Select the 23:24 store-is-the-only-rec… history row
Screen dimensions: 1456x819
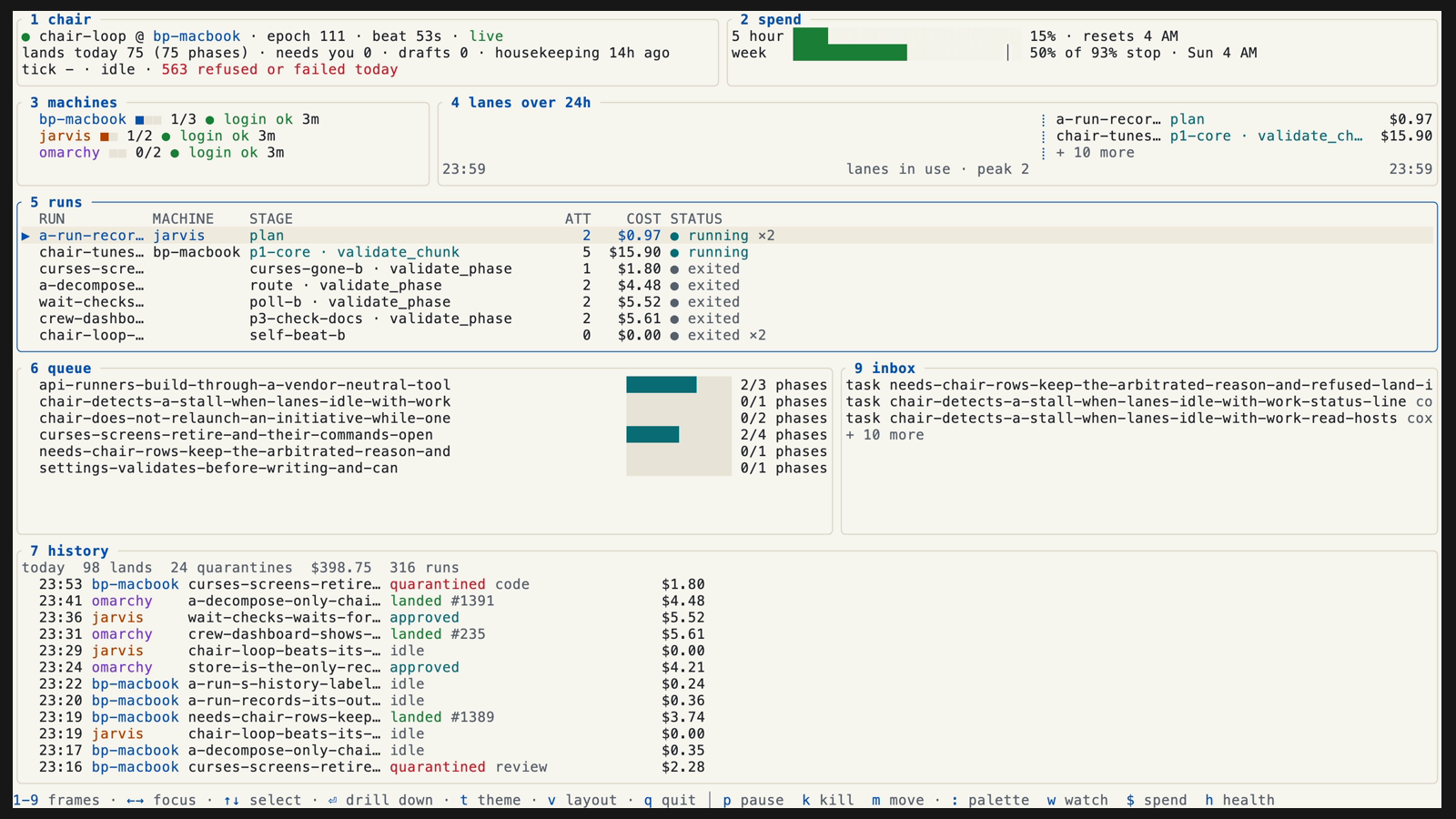pos(371,667)
